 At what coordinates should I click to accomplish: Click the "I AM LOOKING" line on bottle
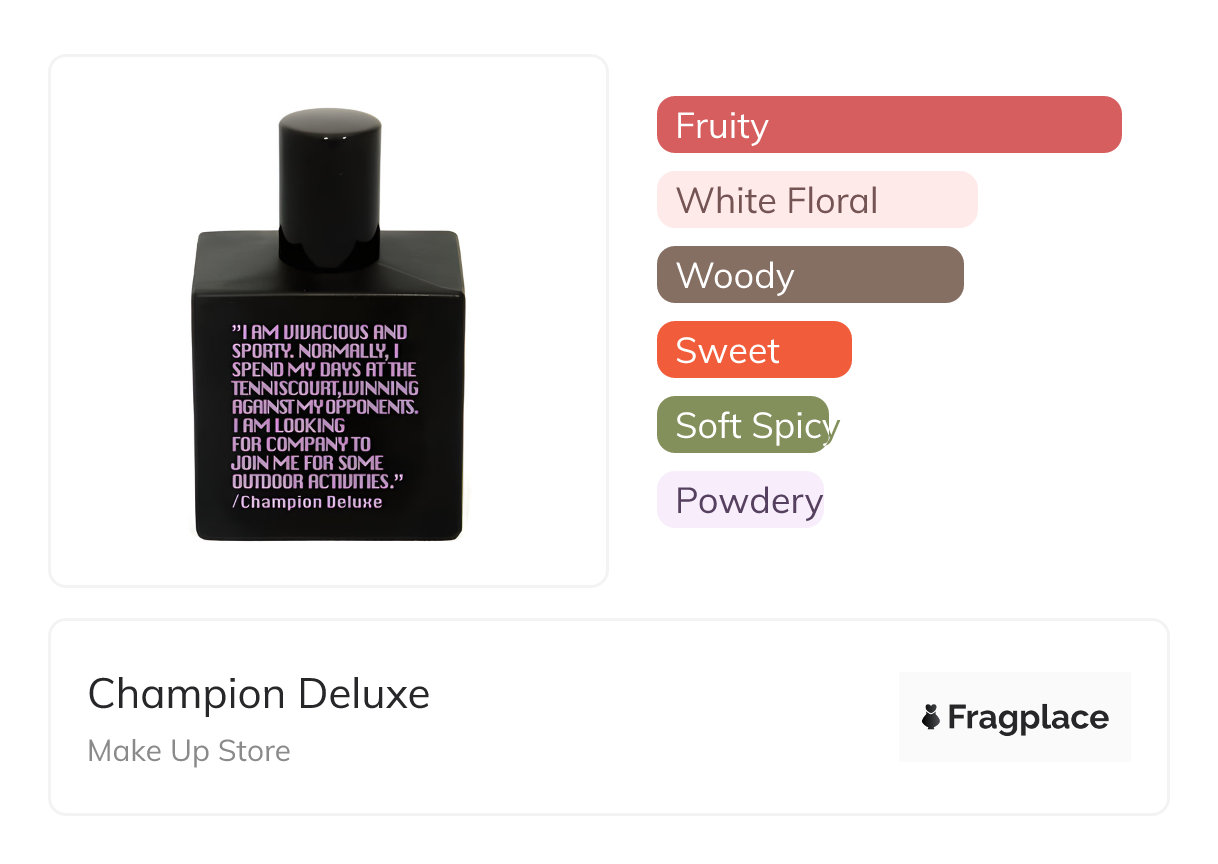pyautogui.click(x=288, y=426)
